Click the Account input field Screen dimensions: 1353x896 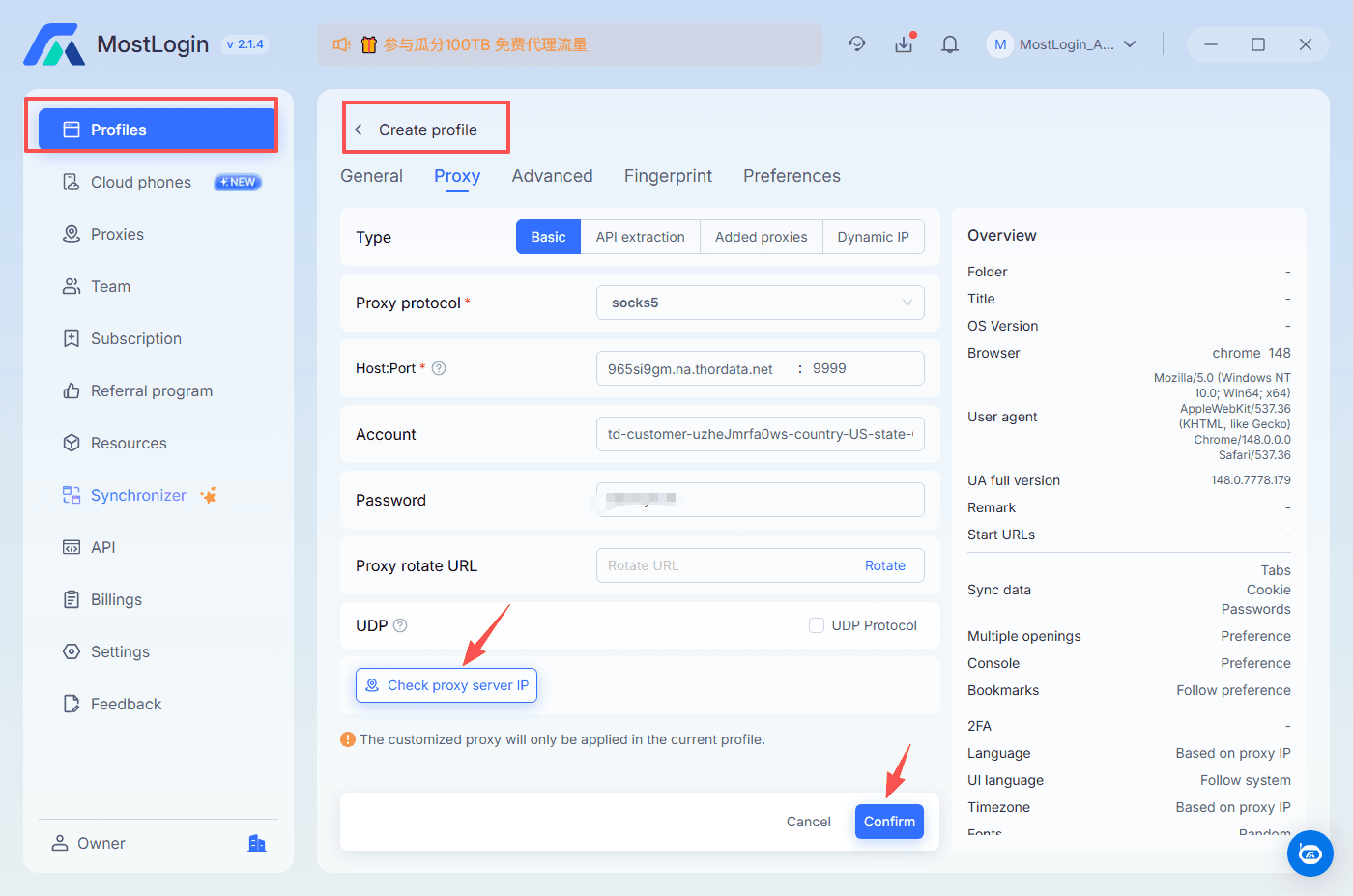pyautogui.click(x=761, y=434)
